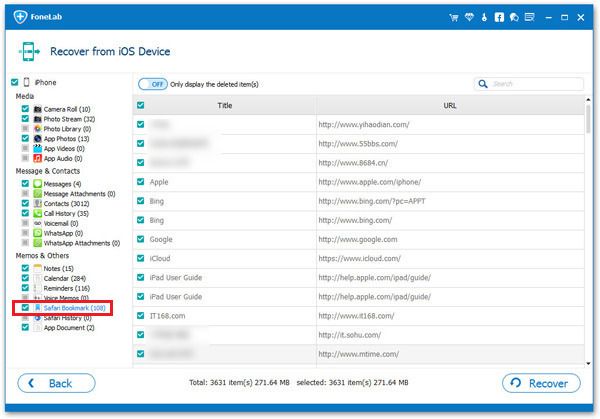Select Call History (35) category
This screenshot has height=419, width=600.
point(66,214)
